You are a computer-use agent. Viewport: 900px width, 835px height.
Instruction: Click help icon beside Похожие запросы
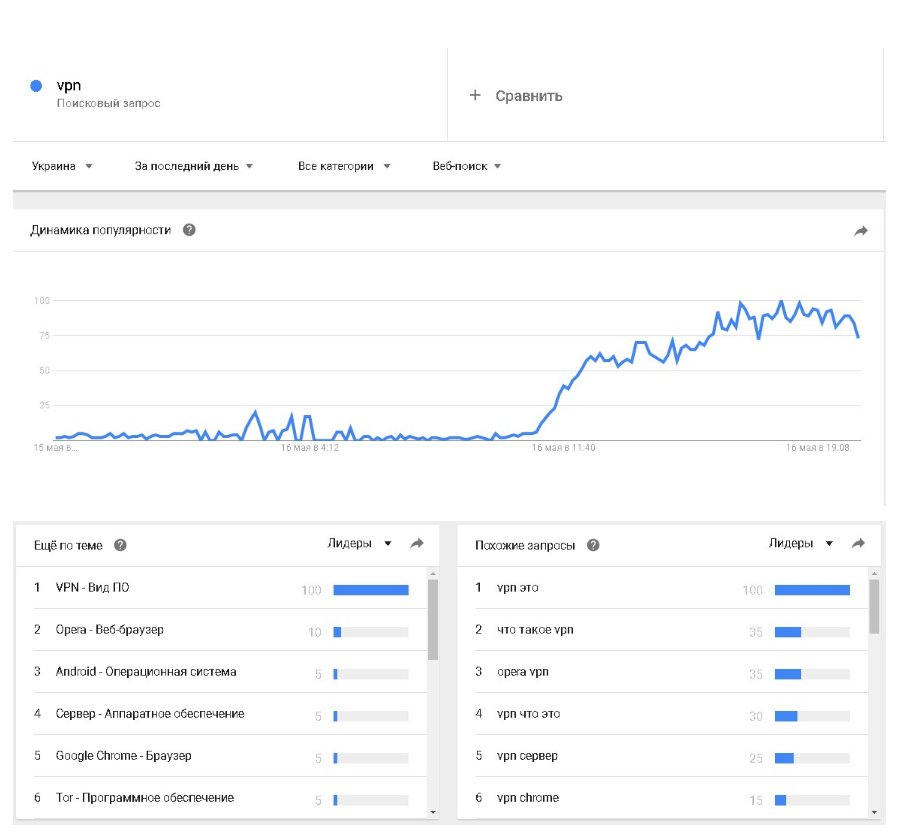coord(593,545)
